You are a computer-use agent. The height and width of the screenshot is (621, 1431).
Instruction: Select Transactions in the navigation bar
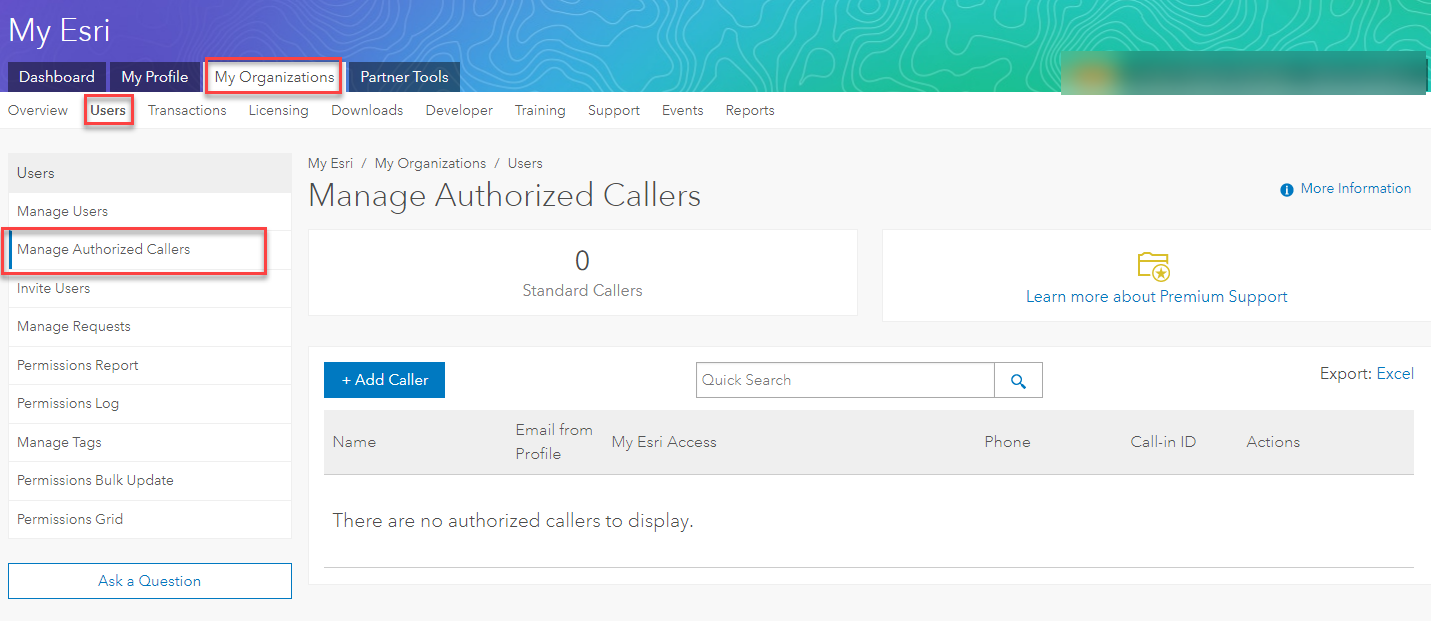pos(187,110)
